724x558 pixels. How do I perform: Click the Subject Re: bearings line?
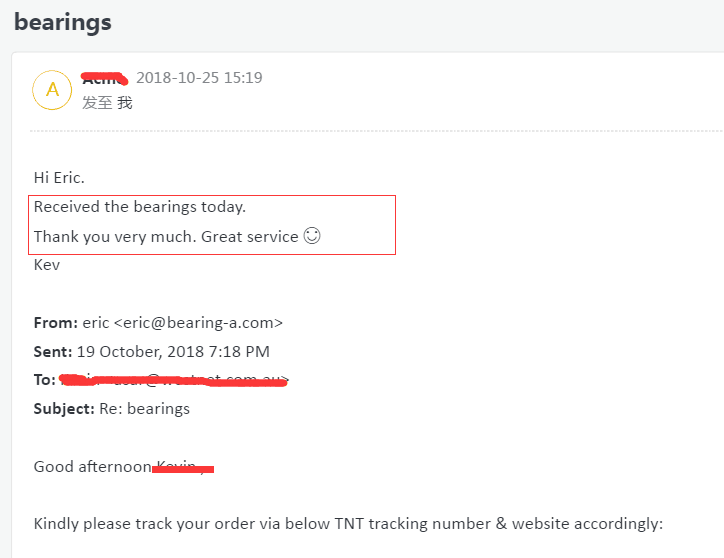tap(112, 409)
